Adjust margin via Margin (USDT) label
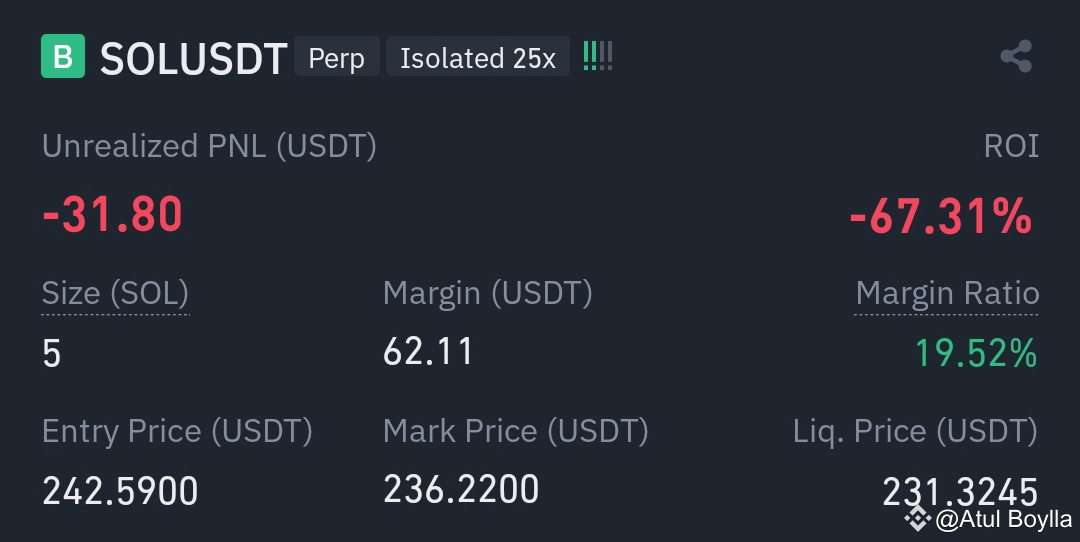1080x542 pixels. 488,293
